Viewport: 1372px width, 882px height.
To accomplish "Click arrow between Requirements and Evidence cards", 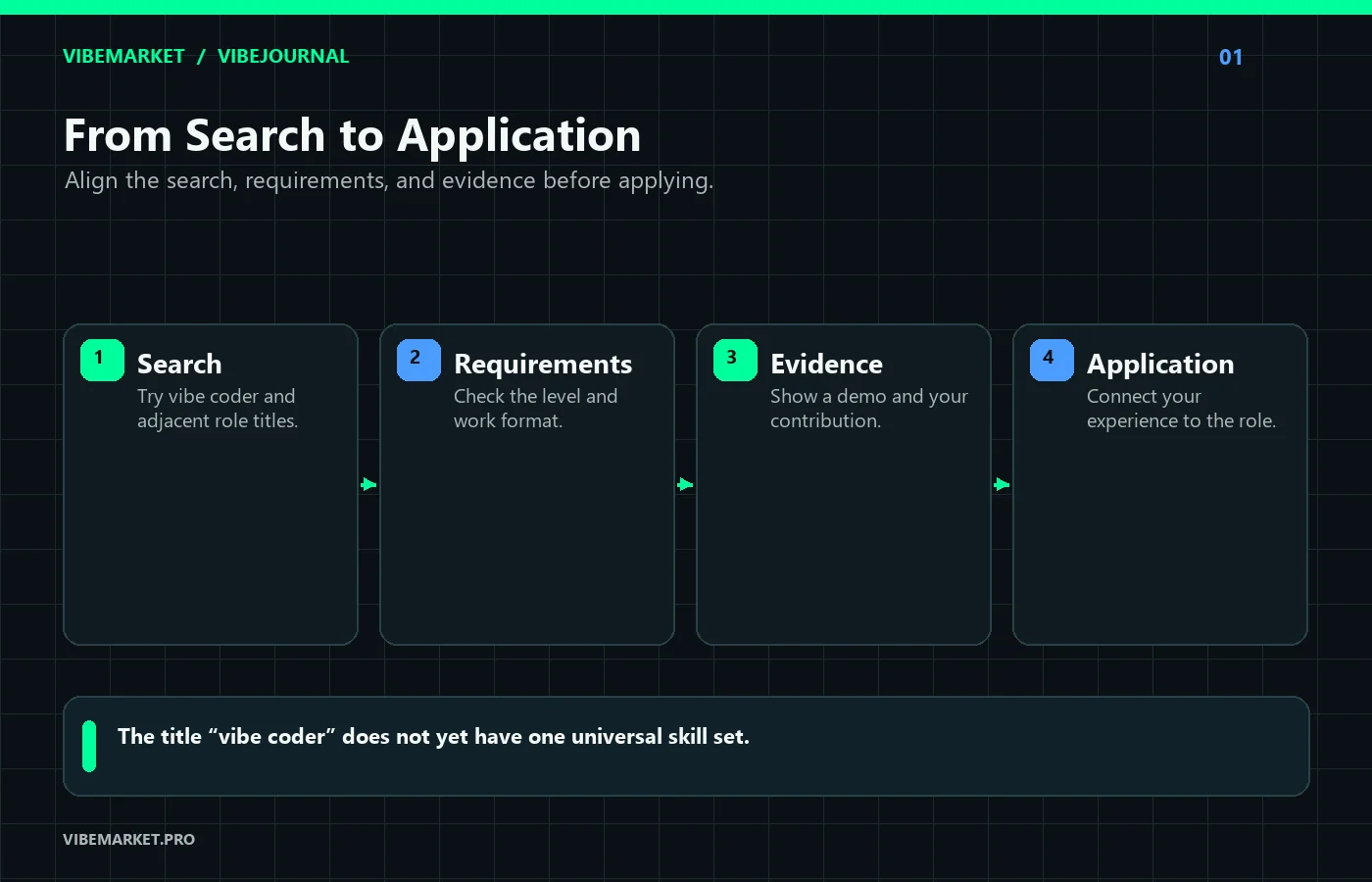I will pyautogui.click(x=685, y=484).
